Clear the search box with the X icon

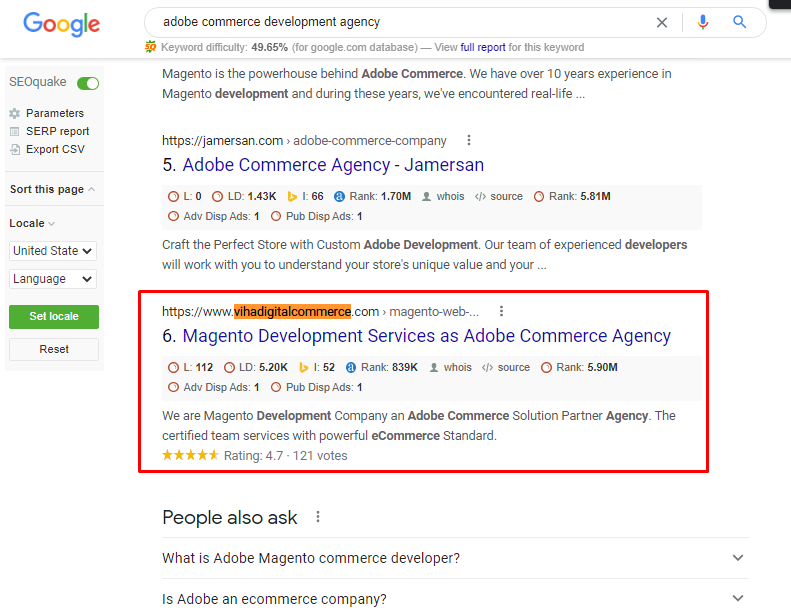coord(661,22)
